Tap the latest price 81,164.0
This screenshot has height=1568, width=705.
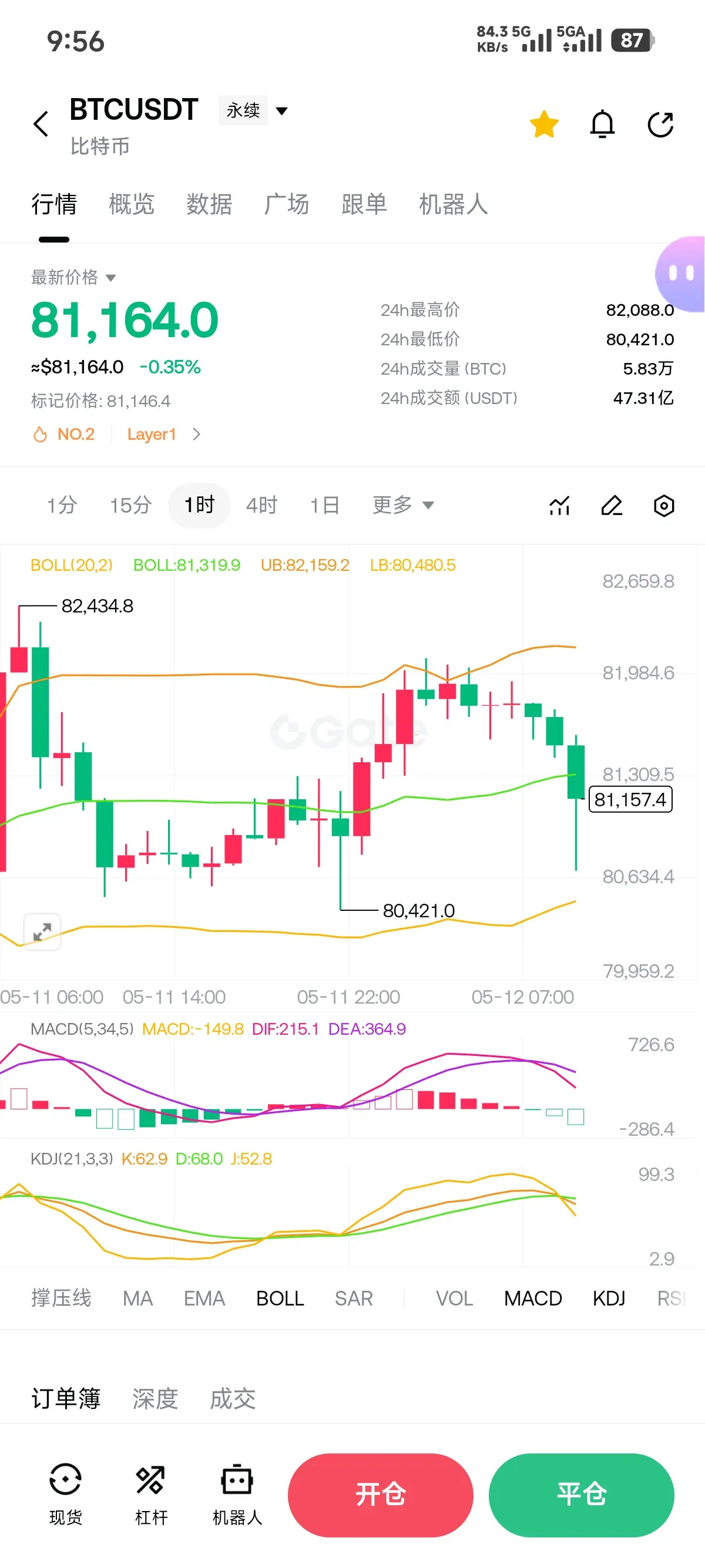pos(125,320)
